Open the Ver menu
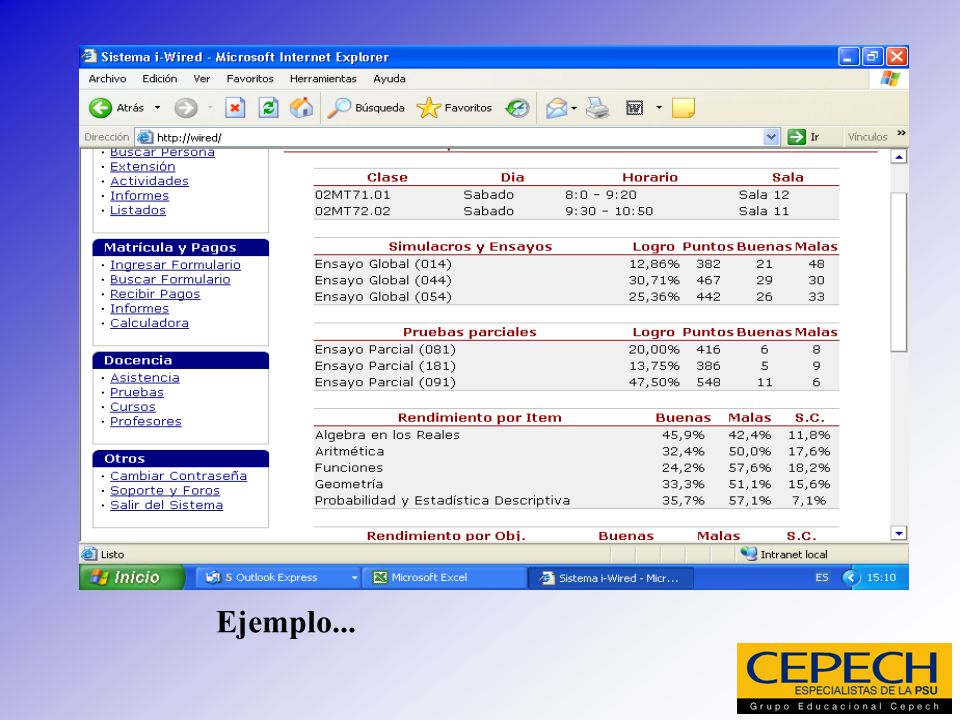 click(201, 78)
